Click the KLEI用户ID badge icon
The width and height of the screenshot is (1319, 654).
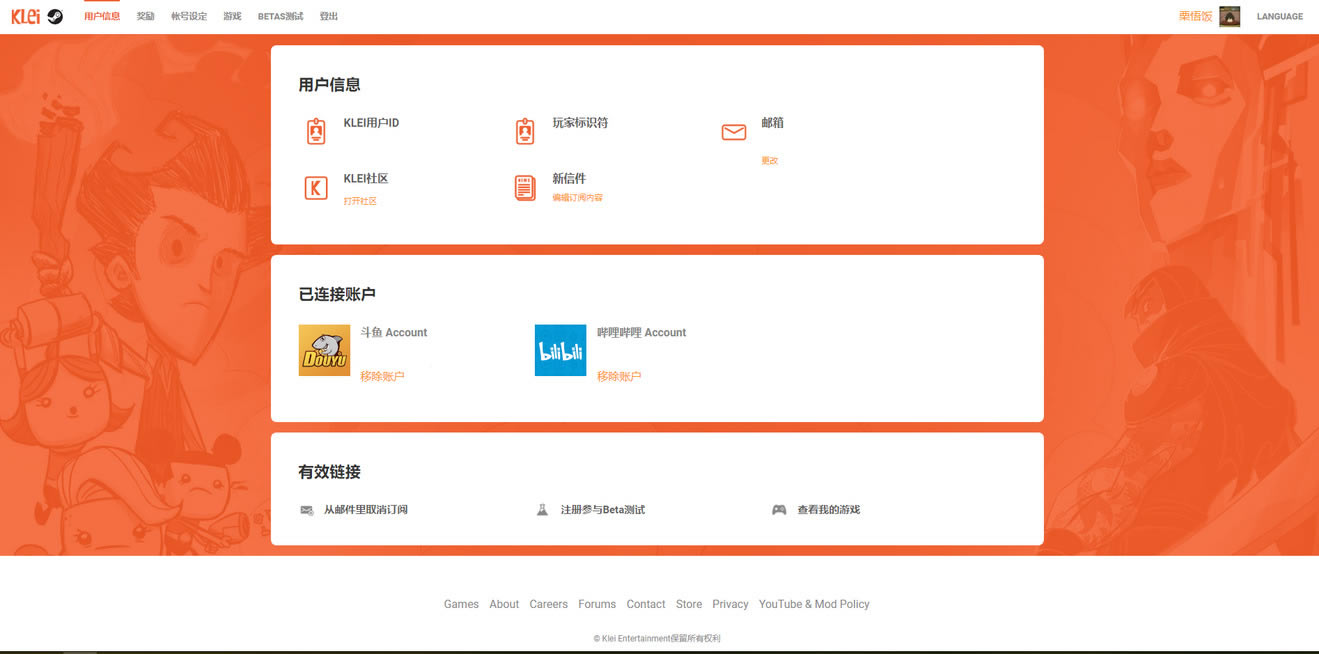[x=316, y=131]
